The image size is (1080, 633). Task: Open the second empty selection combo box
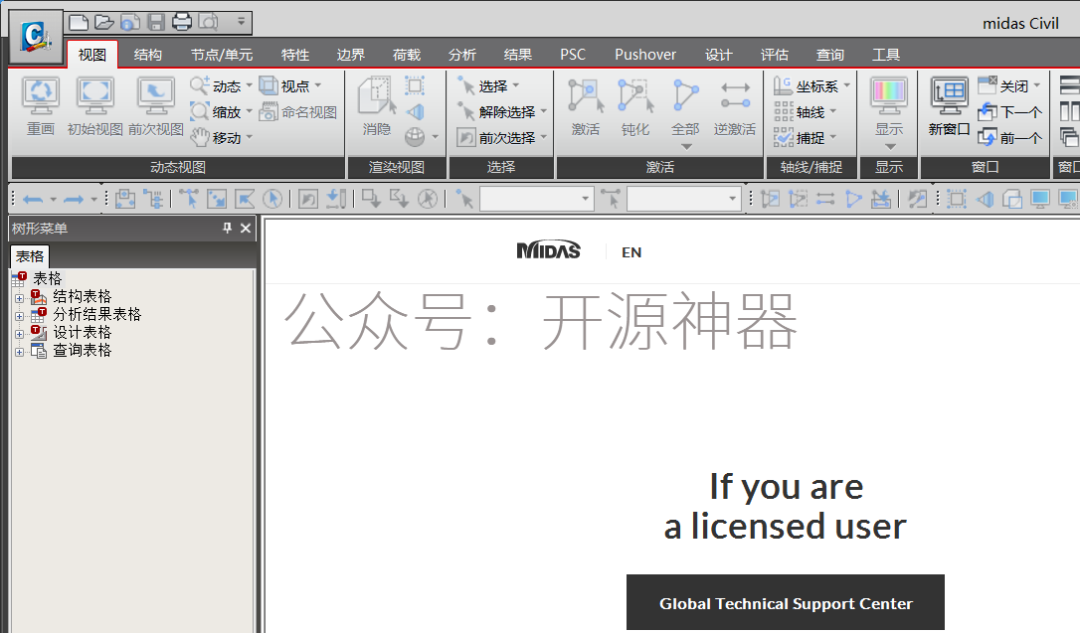(x=683, y=199)
